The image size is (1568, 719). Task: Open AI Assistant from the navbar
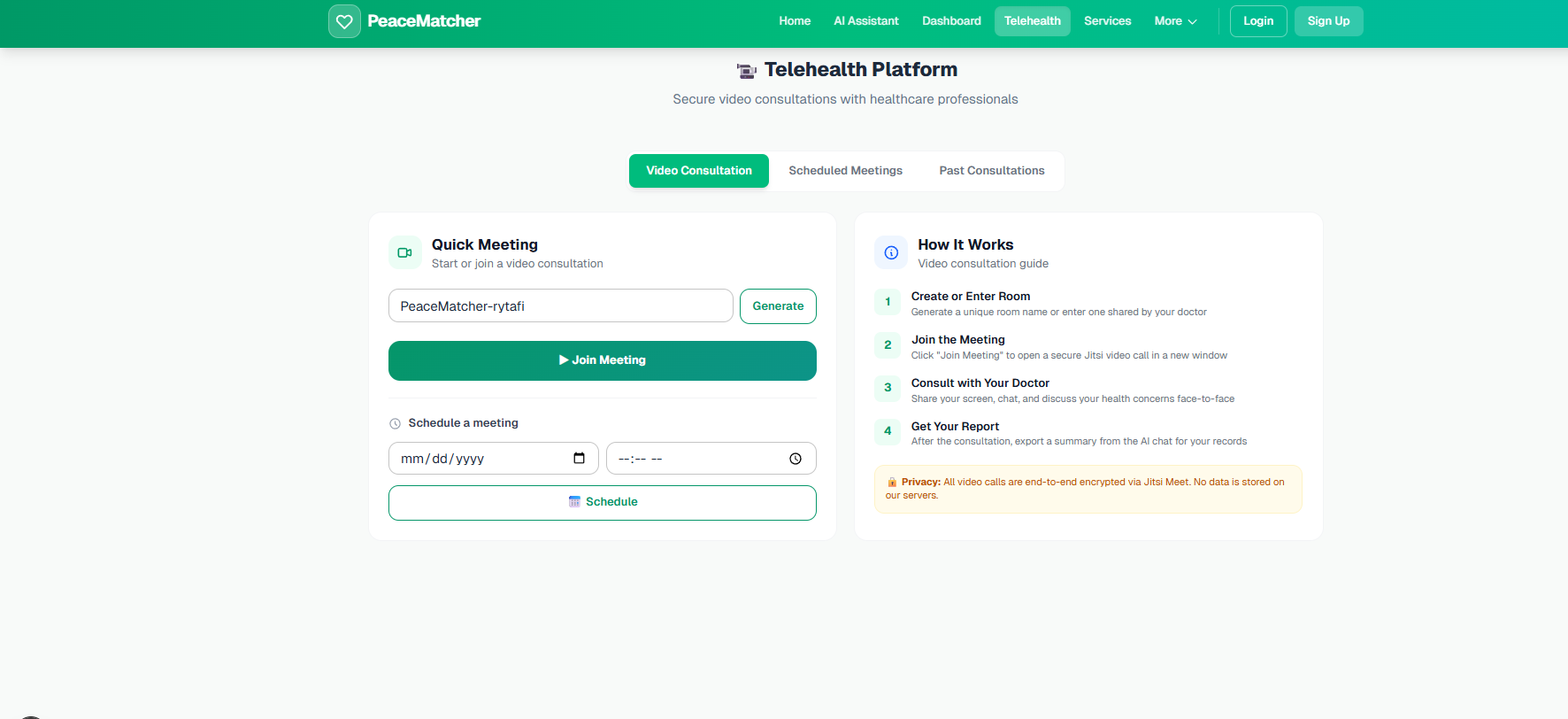click(x=866, y=21)
